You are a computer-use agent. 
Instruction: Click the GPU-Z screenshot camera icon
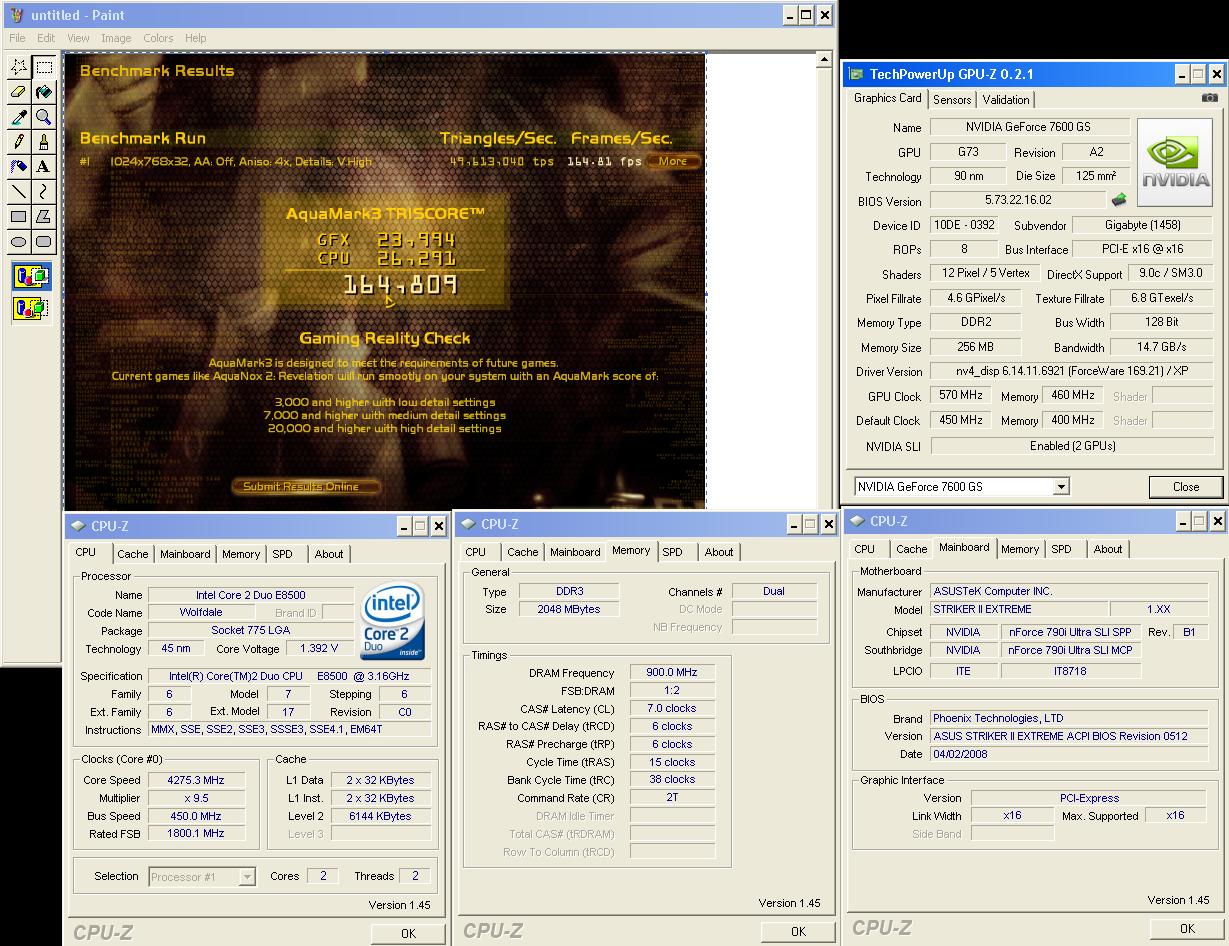(1210, 98)
